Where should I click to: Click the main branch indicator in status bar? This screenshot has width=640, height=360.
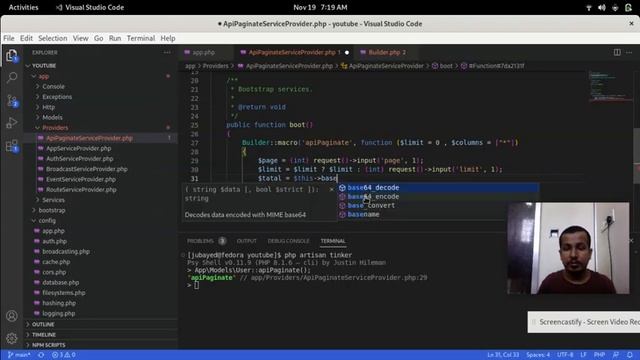click(19, 355)
